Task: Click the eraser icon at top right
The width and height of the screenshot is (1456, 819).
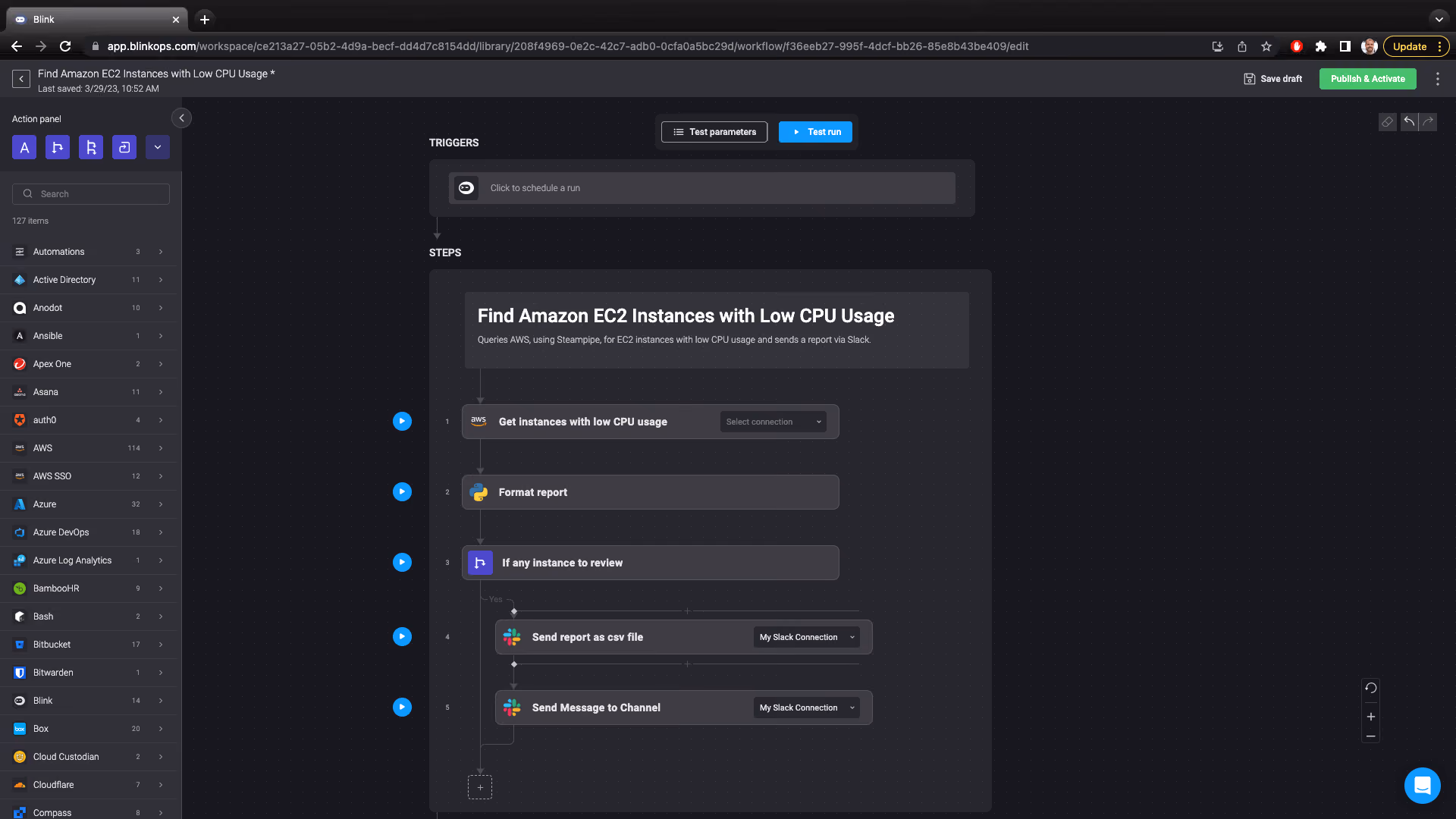Action: (1387, 121)
